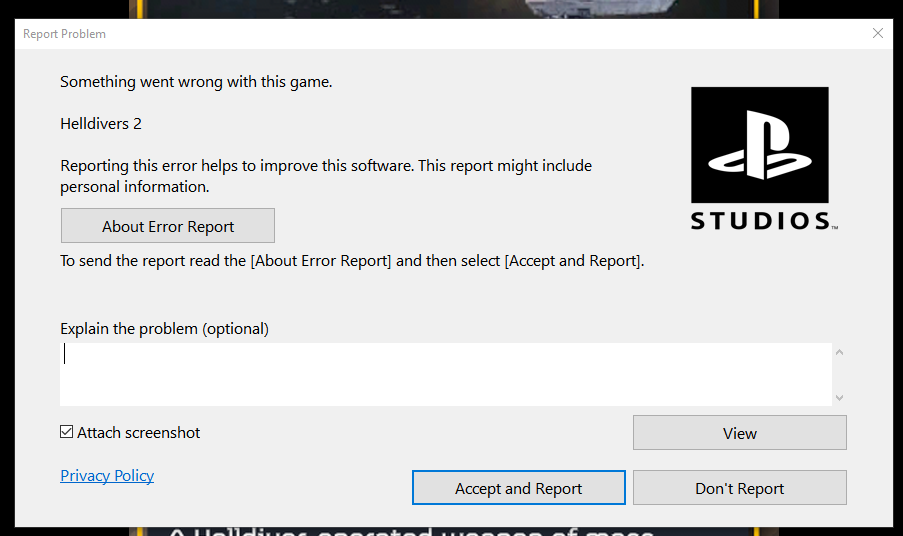Click 'Something went wrong with this game.' text
The image size is (903, 536).
(x=196, y=82)
